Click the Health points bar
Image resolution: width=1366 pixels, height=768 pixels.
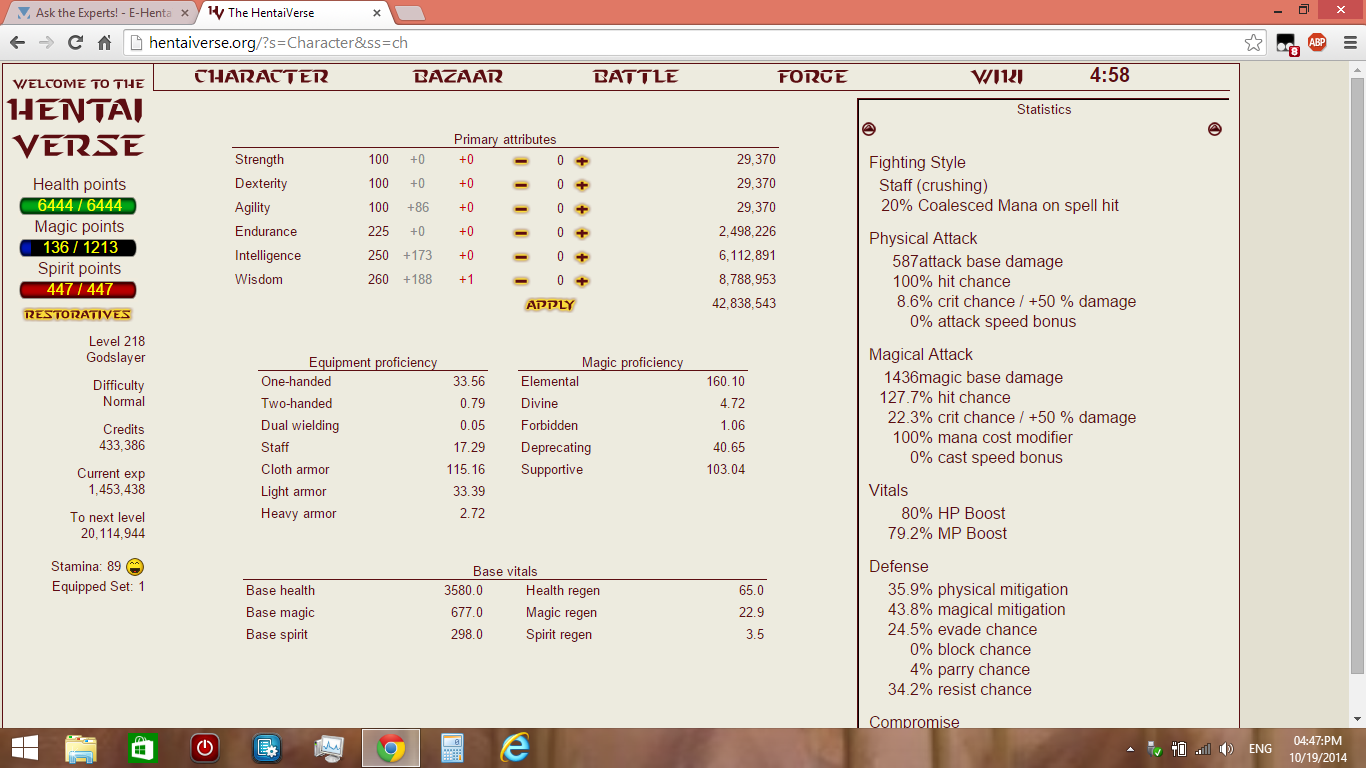click(78, 206)
